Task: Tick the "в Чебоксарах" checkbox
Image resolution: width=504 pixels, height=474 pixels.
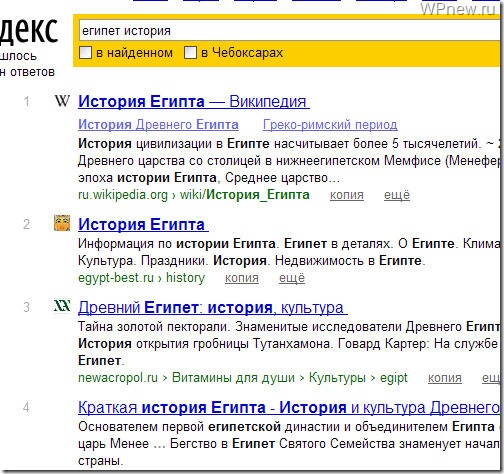Action: click(x=190, y=53)
